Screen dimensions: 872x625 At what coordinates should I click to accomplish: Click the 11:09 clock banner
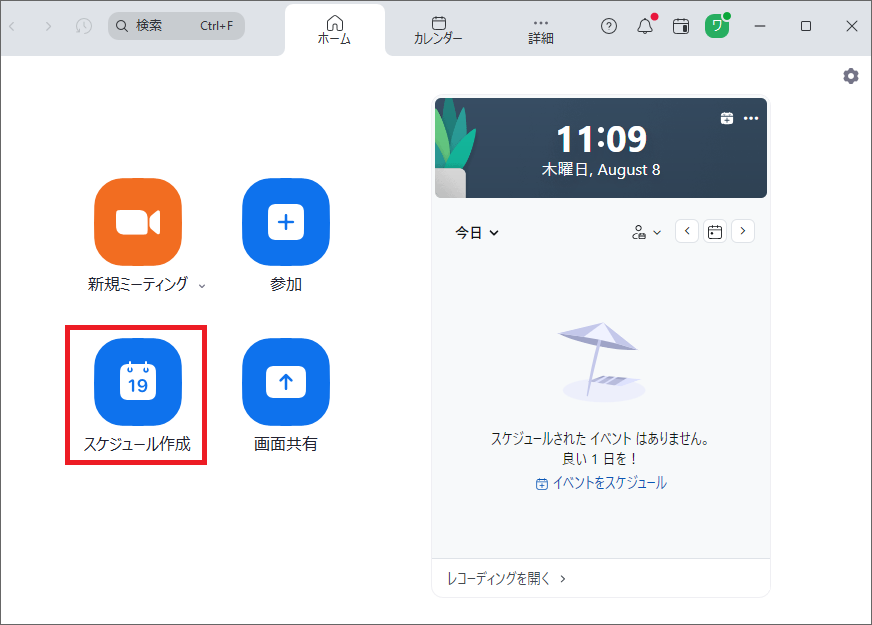601,148
